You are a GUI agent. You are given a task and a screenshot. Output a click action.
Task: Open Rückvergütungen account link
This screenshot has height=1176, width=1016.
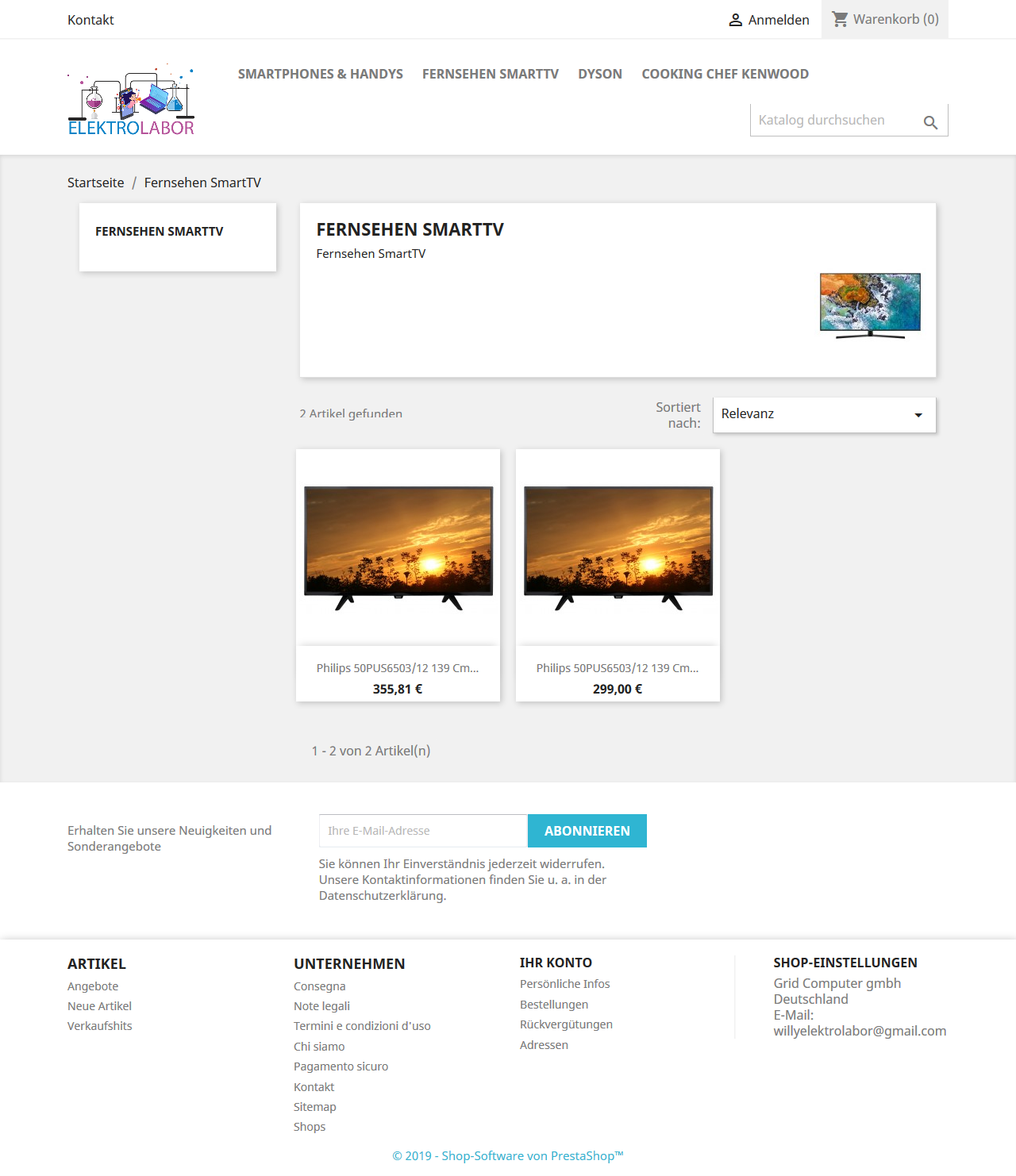566,1024
